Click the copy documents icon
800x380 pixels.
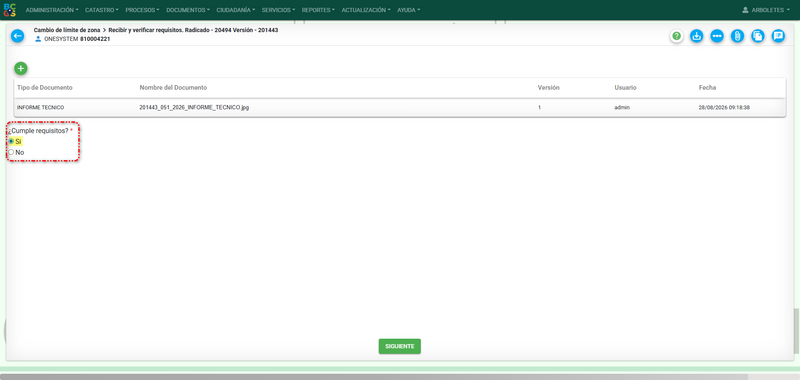[x=758, y=36]
